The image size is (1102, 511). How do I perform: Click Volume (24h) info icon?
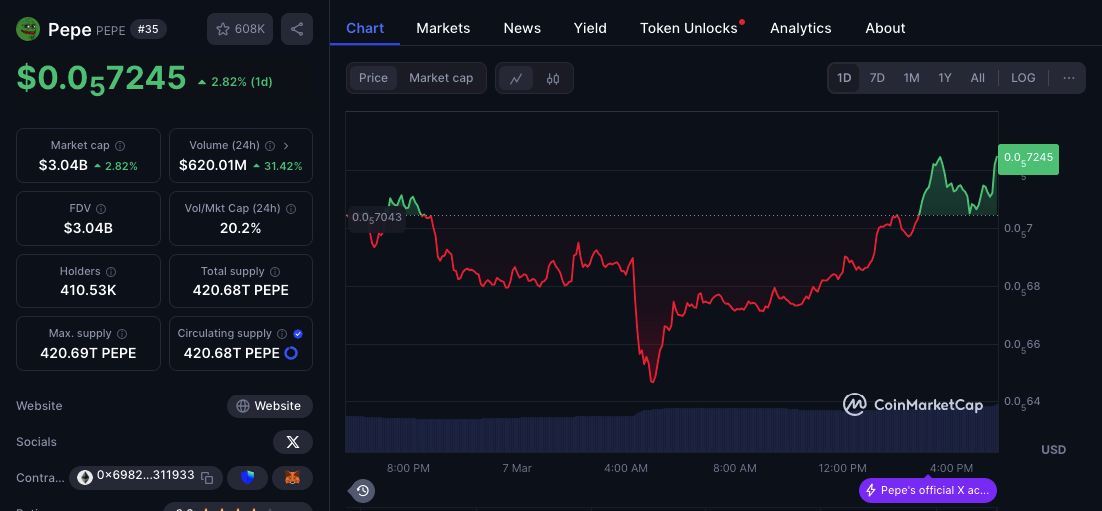(x=270, y=145)
